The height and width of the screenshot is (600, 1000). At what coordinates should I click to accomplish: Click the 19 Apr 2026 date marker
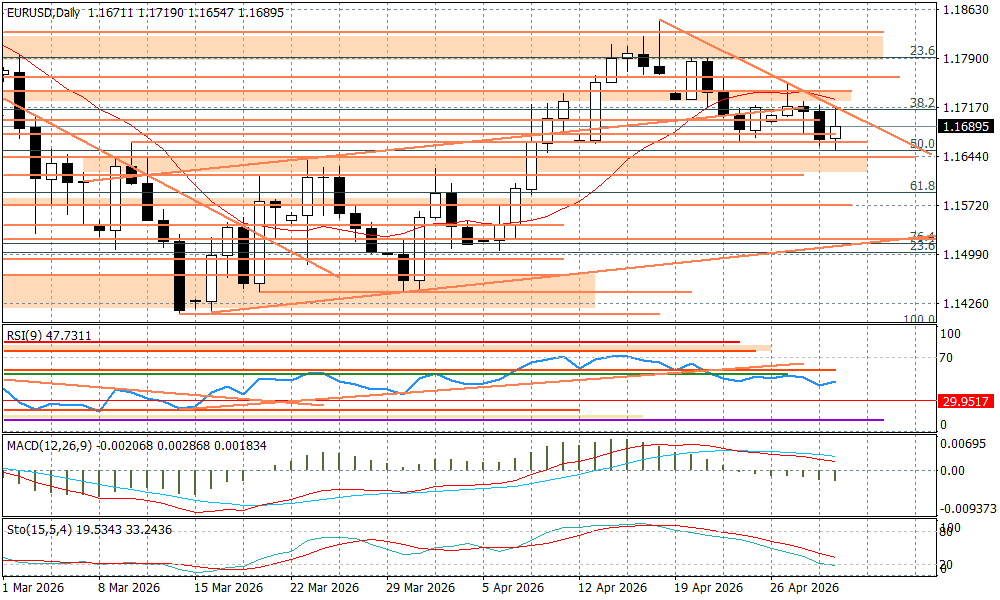pos(707,588)
